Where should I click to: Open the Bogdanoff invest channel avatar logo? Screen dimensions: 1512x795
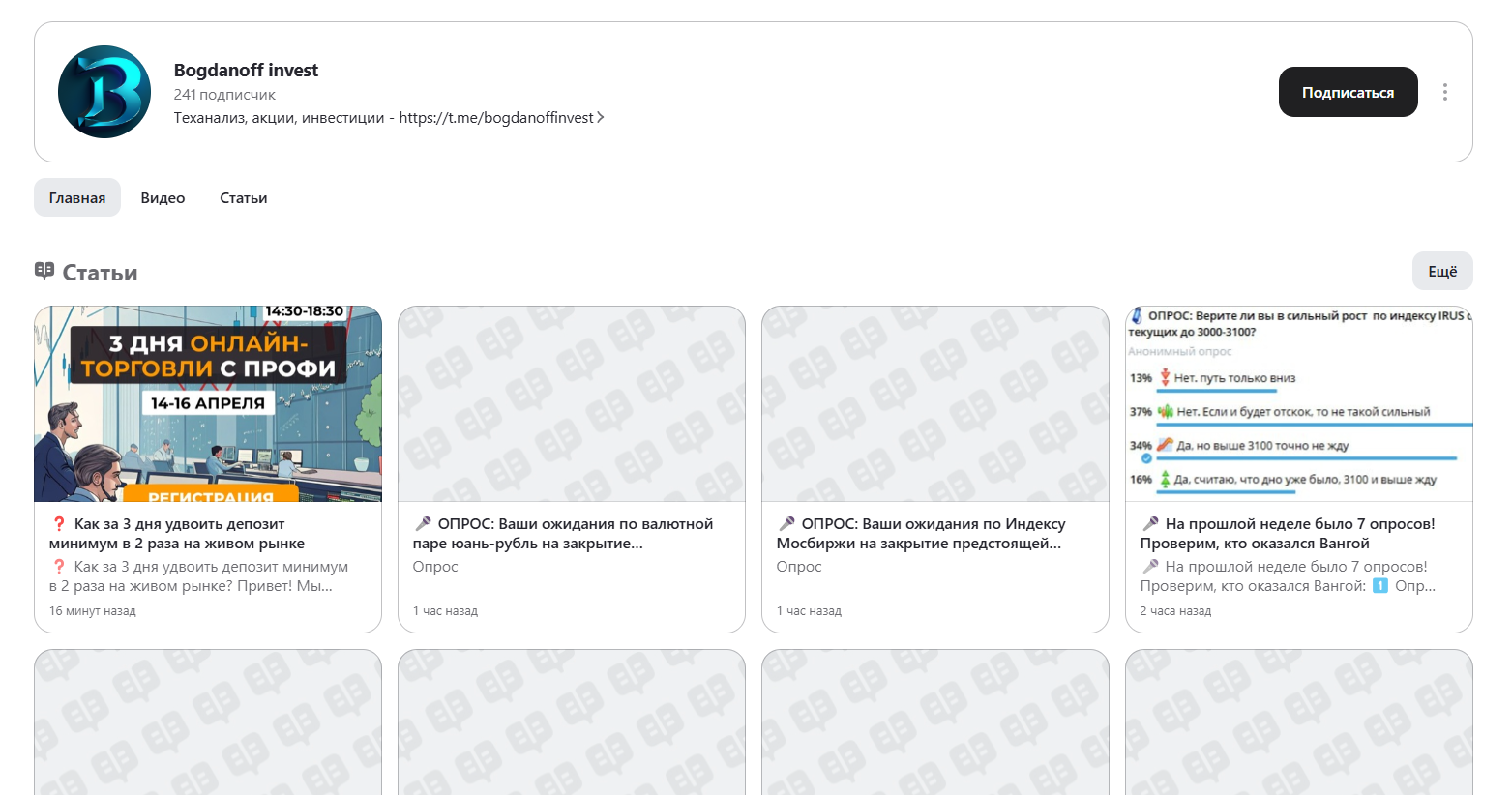click(104, 92)
